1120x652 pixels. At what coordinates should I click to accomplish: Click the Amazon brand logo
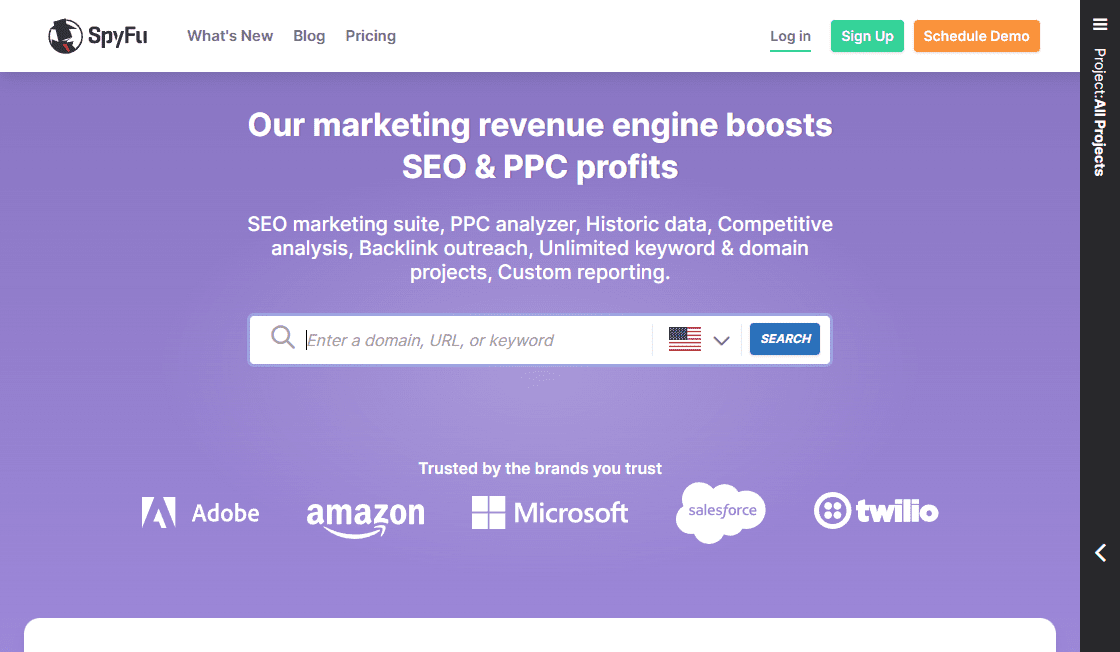pos(365,512)
